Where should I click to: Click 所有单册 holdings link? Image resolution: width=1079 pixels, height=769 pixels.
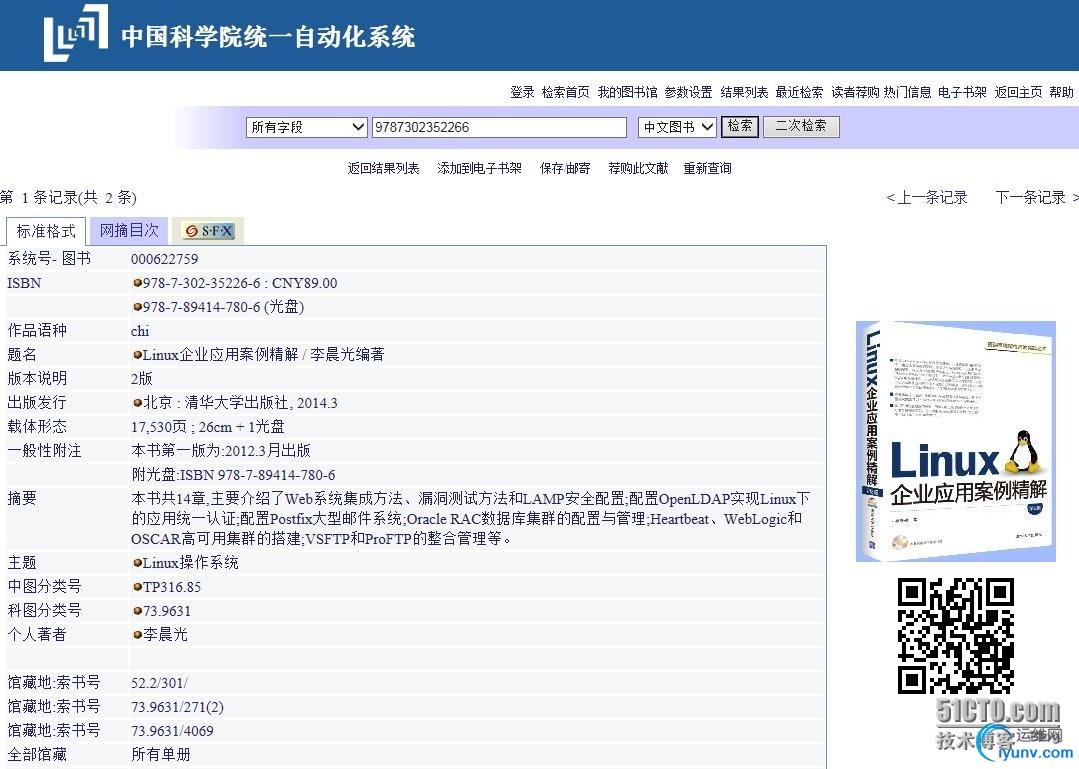[160, 755]
